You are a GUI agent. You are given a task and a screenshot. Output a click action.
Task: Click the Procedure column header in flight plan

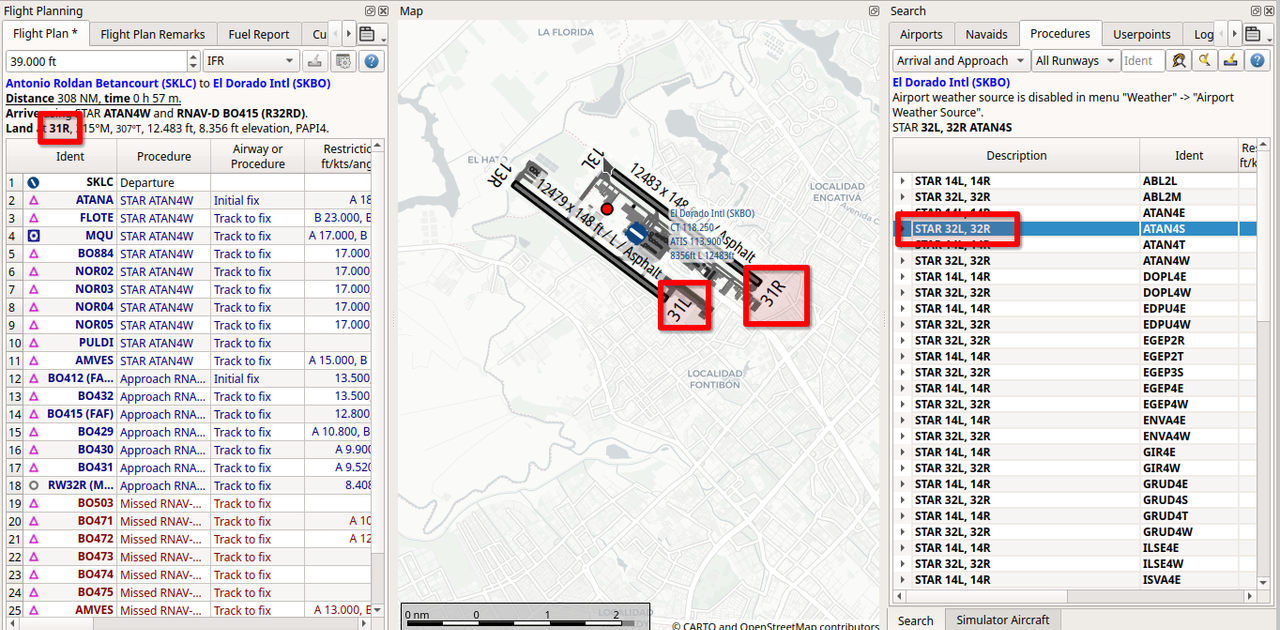(164, 156)
